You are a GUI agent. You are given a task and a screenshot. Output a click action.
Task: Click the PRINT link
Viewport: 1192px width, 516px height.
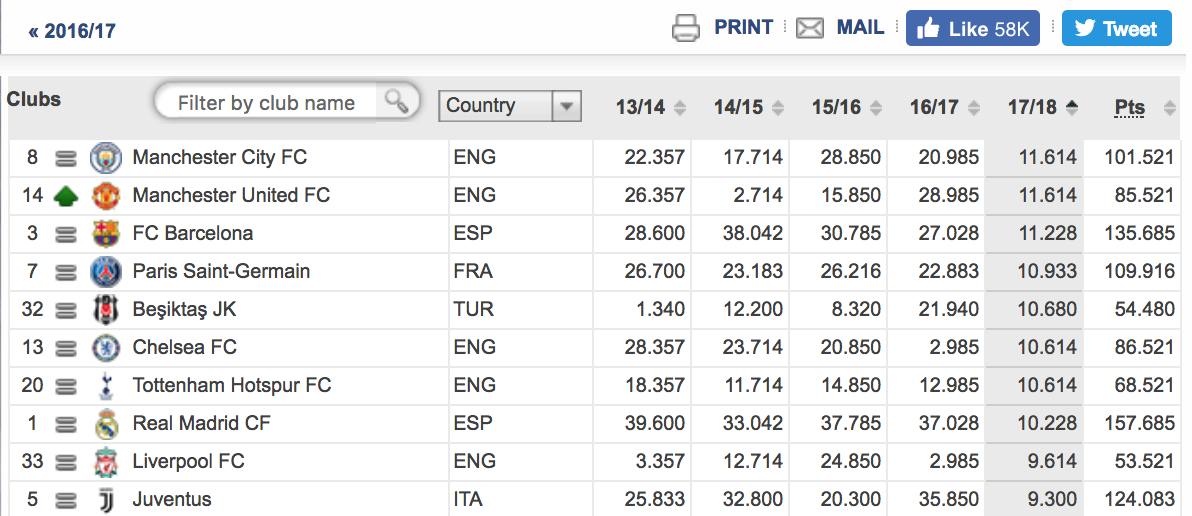point(743,27)
